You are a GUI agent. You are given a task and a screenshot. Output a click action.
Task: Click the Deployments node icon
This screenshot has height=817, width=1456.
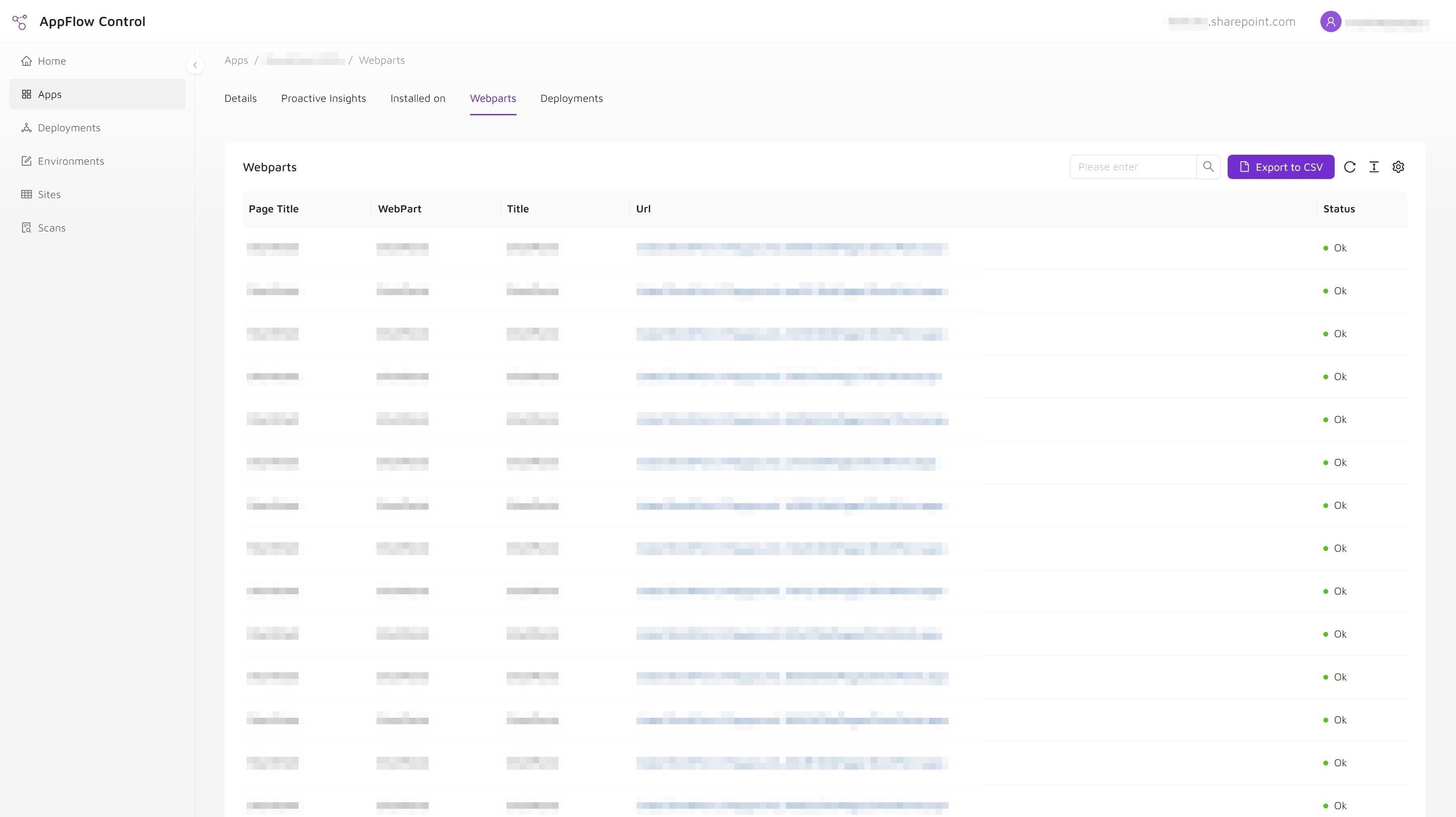coord(26,128)
